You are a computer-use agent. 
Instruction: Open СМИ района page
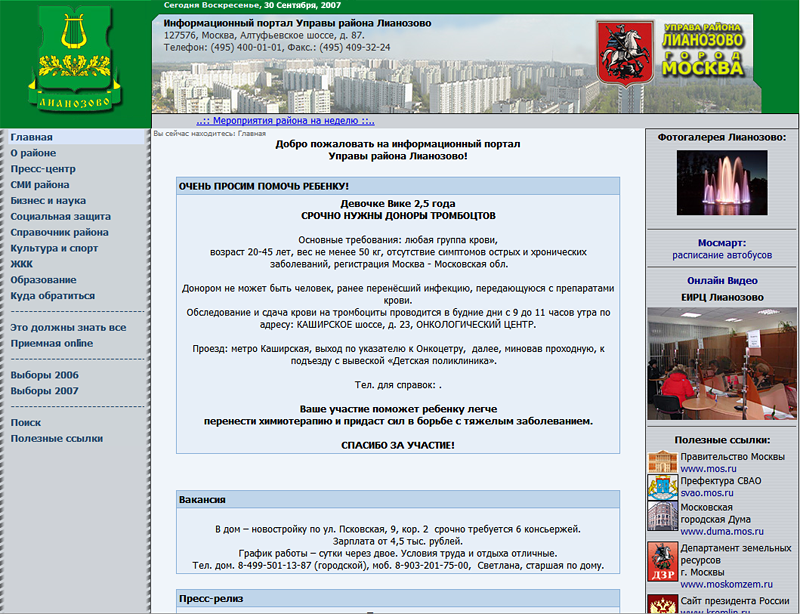(40, 185)
